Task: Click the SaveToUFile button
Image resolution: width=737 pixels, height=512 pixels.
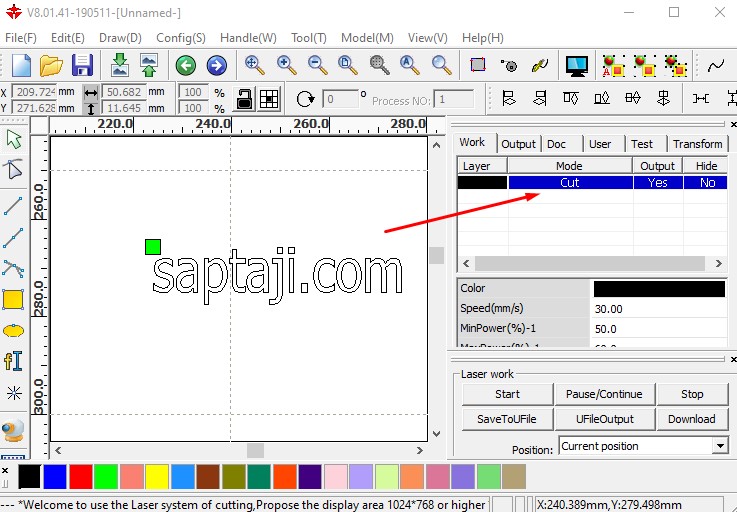Action: click(x=507, y=419)
